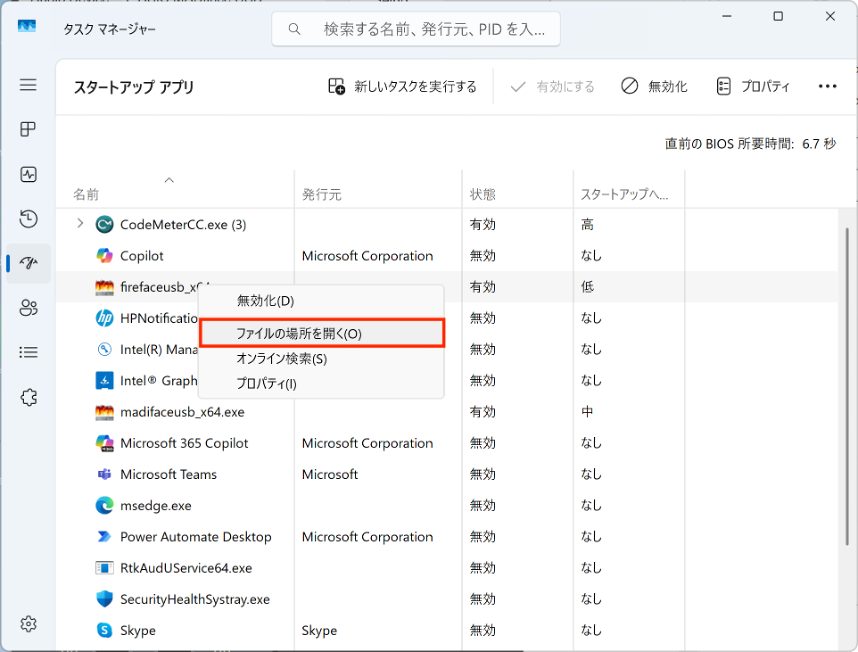Go to Processes page in sidebar
Image resolution: width=858 pixels, height=652 pixels.
pyautogui.click(x=28, y=130)
